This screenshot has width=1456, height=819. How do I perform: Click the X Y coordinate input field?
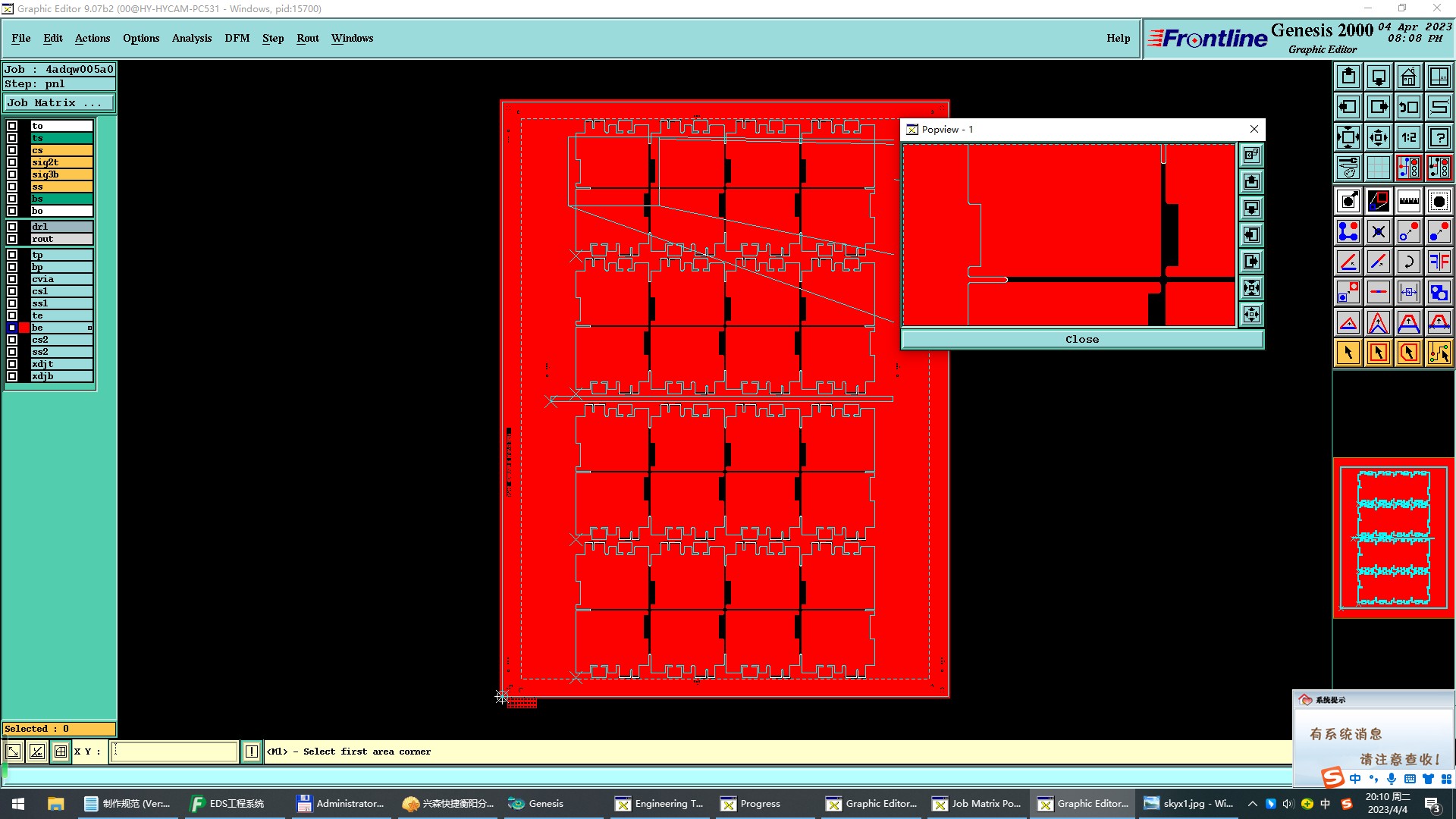[x=174, y=752]
